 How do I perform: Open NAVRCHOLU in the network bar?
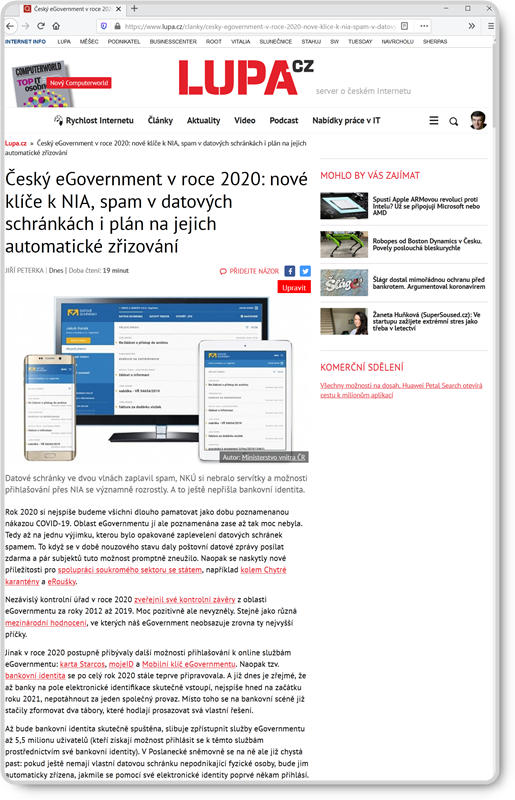398,42
